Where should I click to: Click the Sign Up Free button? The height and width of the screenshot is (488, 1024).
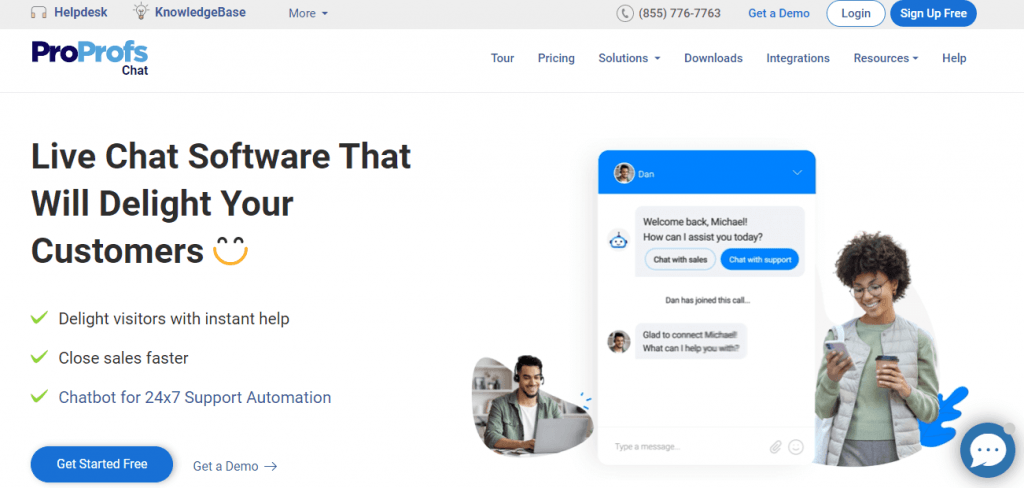click(933, 13)
